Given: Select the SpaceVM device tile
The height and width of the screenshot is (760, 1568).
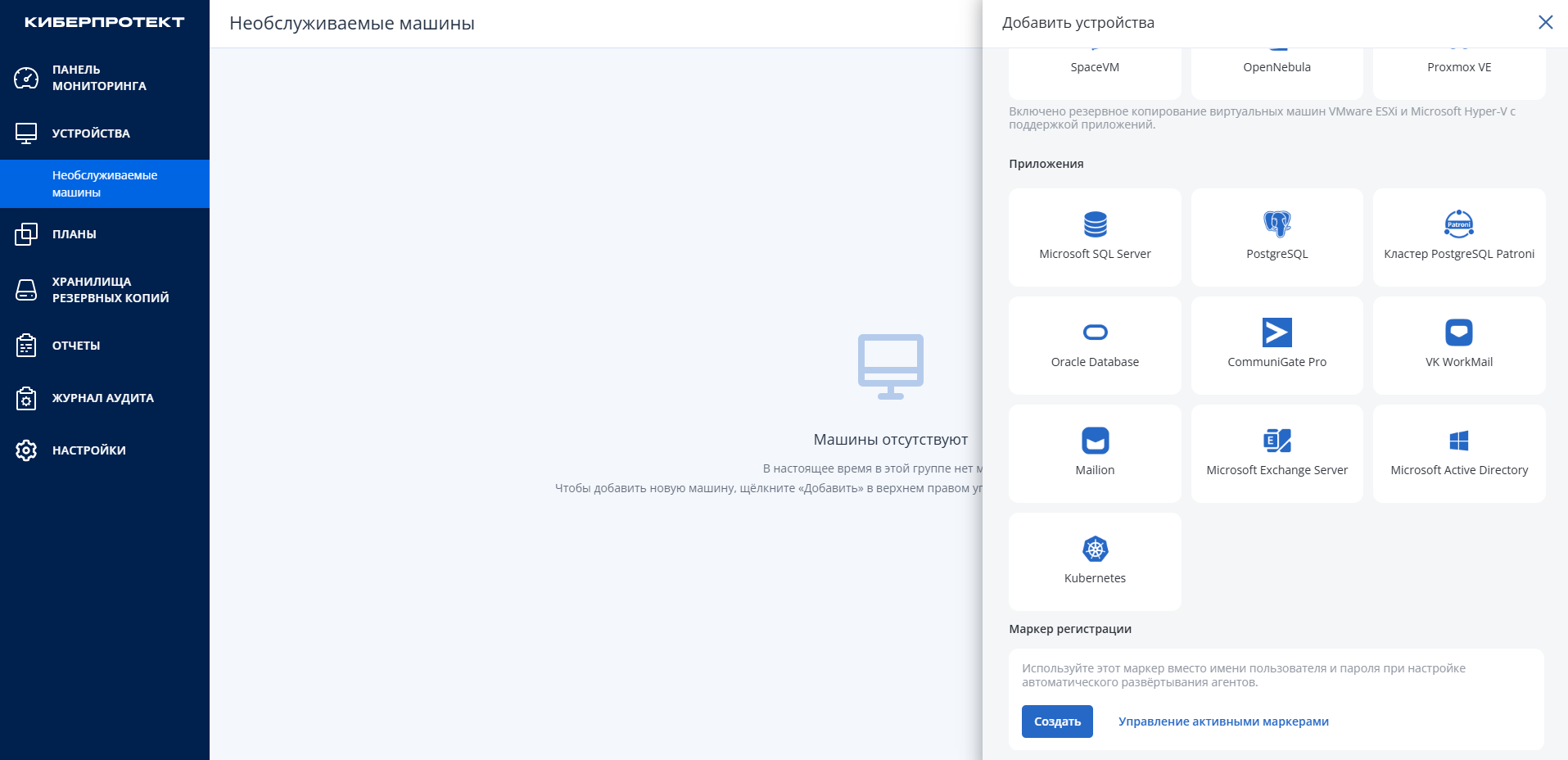Looking at the screenshot, I should pyautogui.click(x=1095, y=72).
